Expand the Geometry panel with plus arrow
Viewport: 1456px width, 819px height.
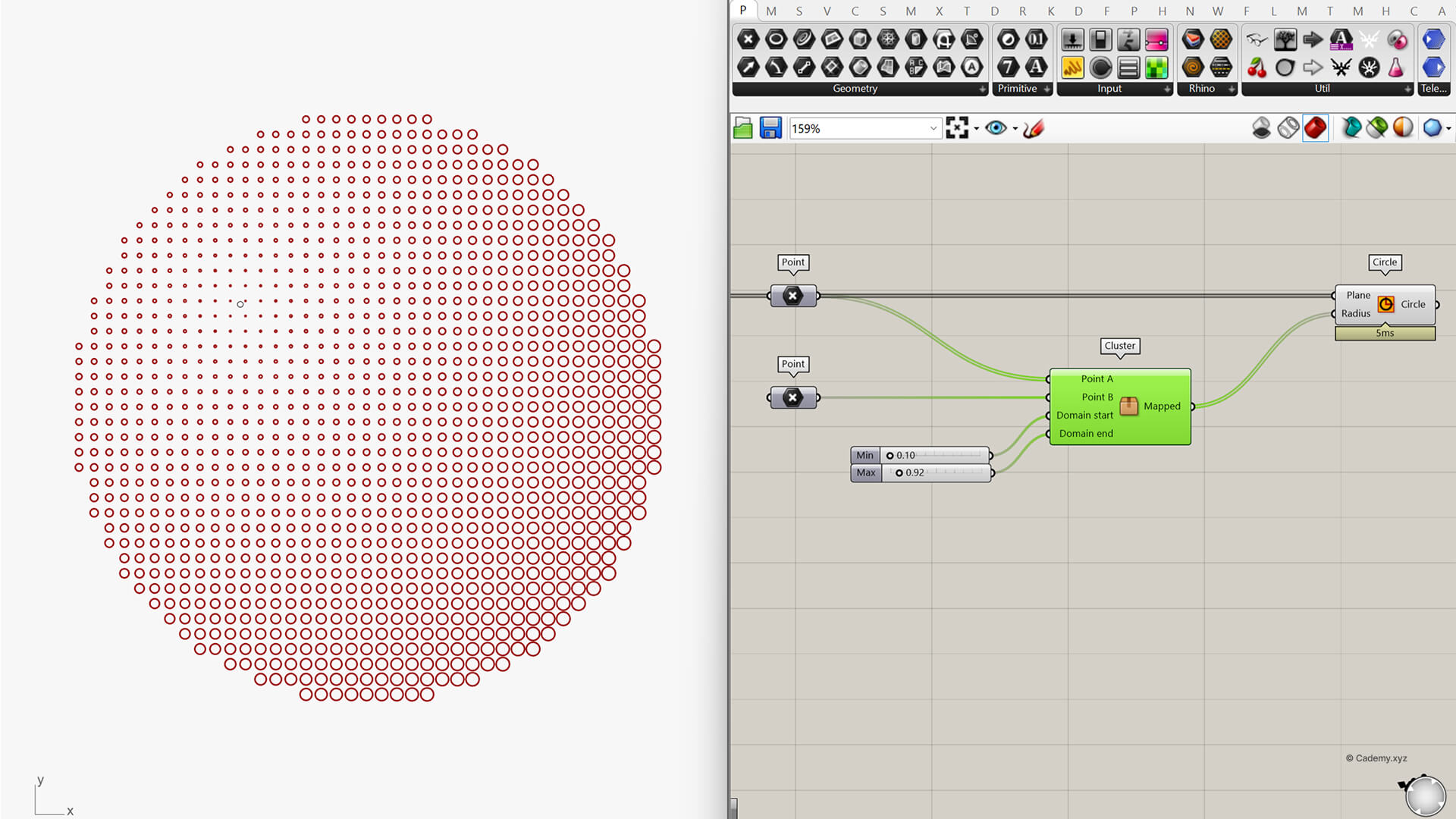click(983, 89)
